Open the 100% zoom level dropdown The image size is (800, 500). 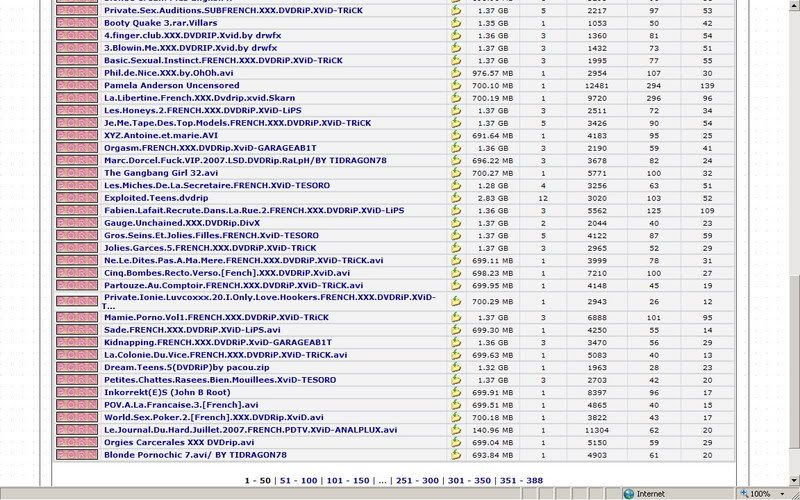point(782,494)
